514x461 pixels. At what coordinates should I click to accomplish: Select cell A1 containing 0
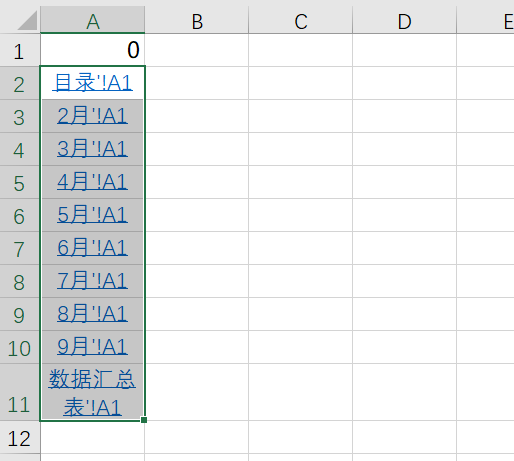[93, 50]
